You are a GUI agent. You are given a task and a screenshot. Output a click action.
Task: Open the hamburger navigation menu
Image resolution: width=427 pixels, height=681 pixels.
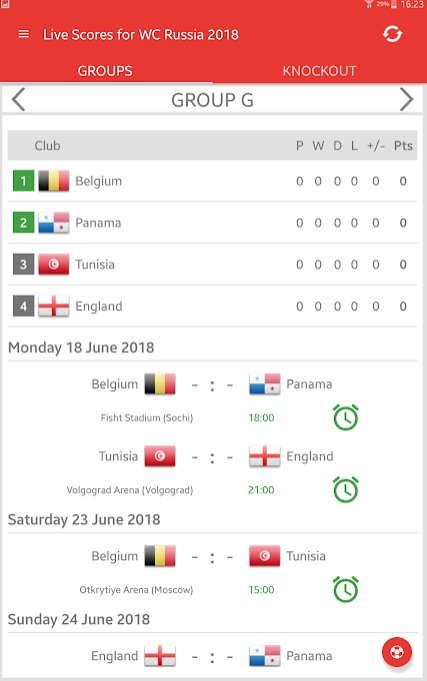tap(24, 34)
